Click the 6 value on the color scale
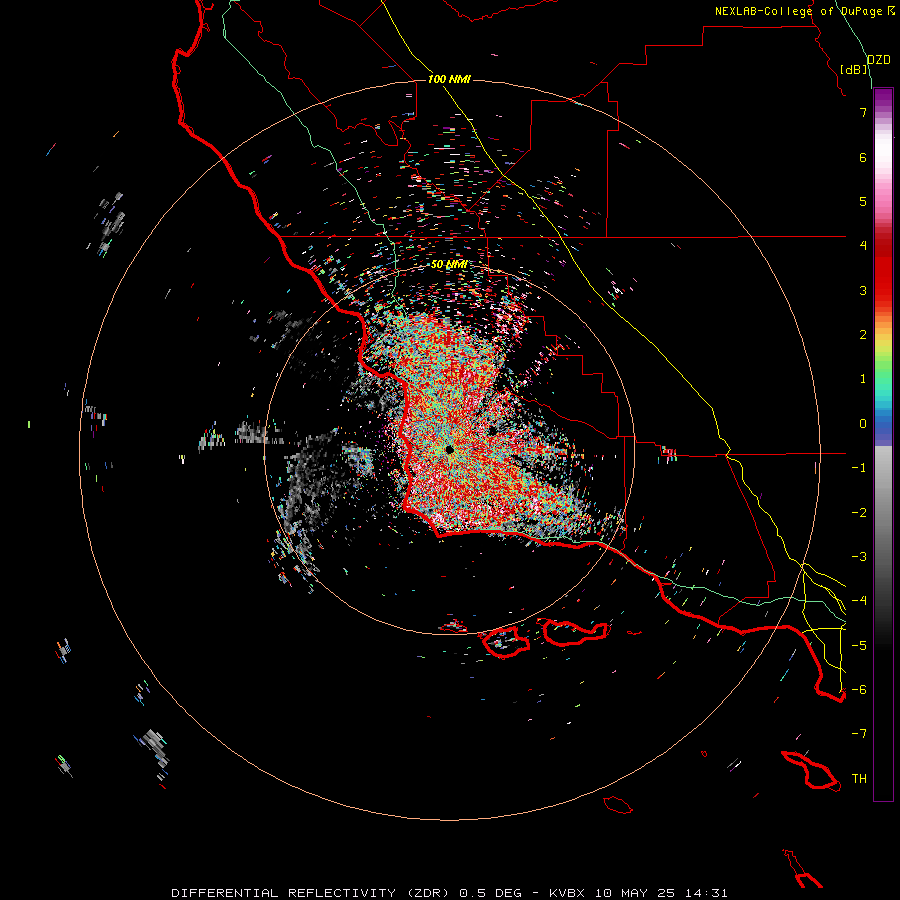This screenshot has width=900, height=900. click(x=863, y=157)
